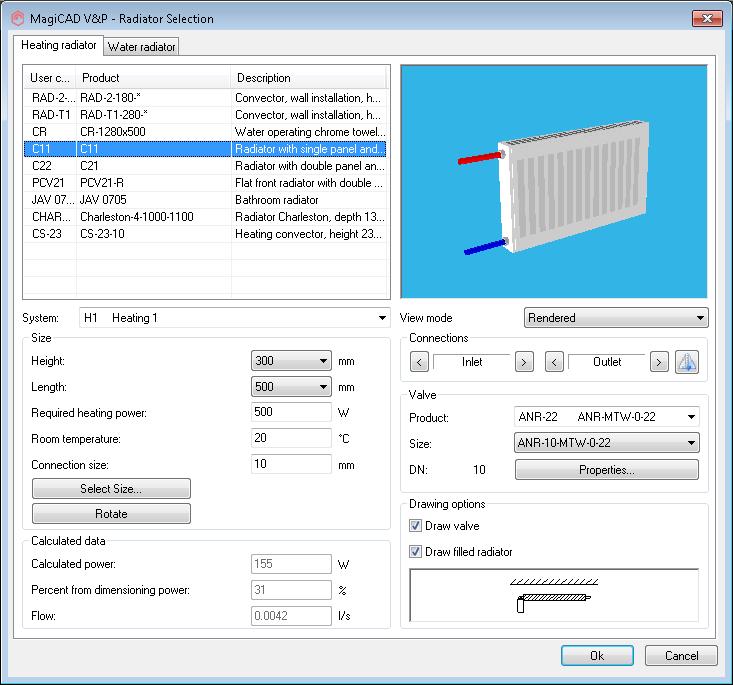Click the mirror connections icon
Image resolution: width=733 pixels, height=685 pixels.
[687, 362]
